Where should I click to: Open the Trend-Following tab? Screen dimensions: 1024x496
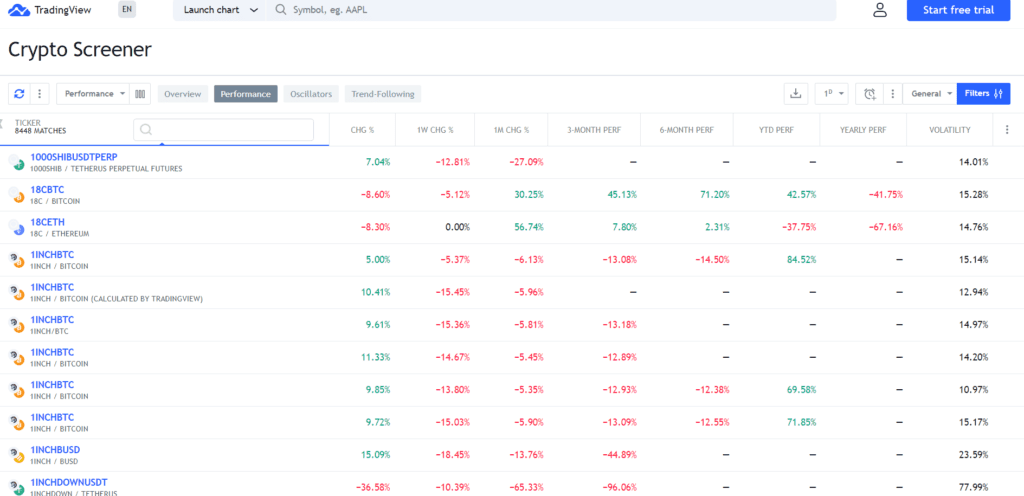pyautogui.click(x=383, y=94)
